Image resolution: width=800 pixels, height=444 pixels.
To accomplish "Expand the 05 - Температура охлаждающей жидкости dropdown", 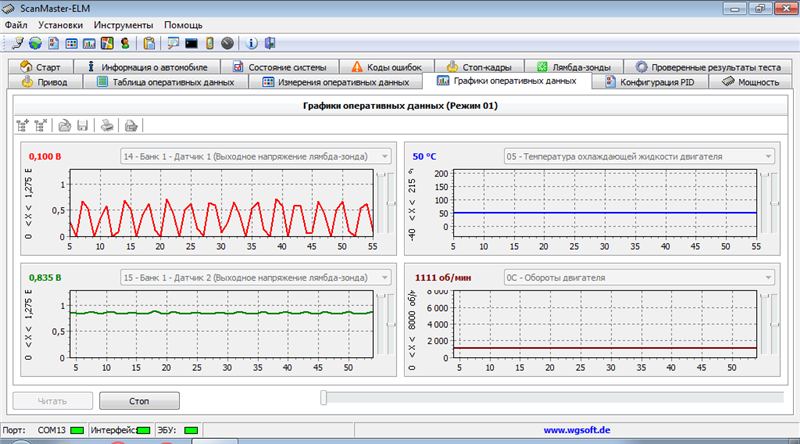I will coord(768,157).
